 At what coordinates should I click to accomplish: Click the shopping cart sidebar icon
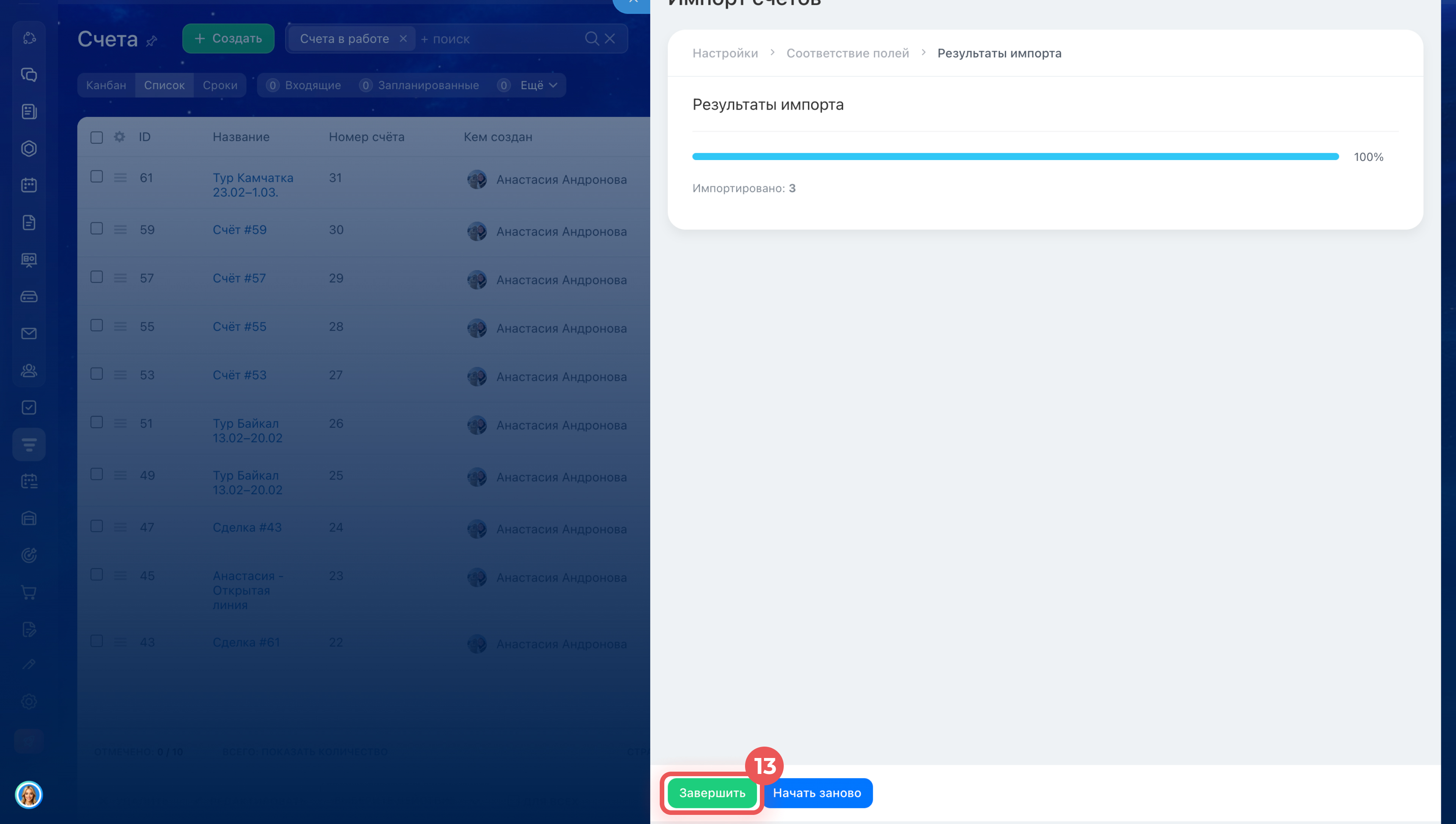tap(29, 593)
